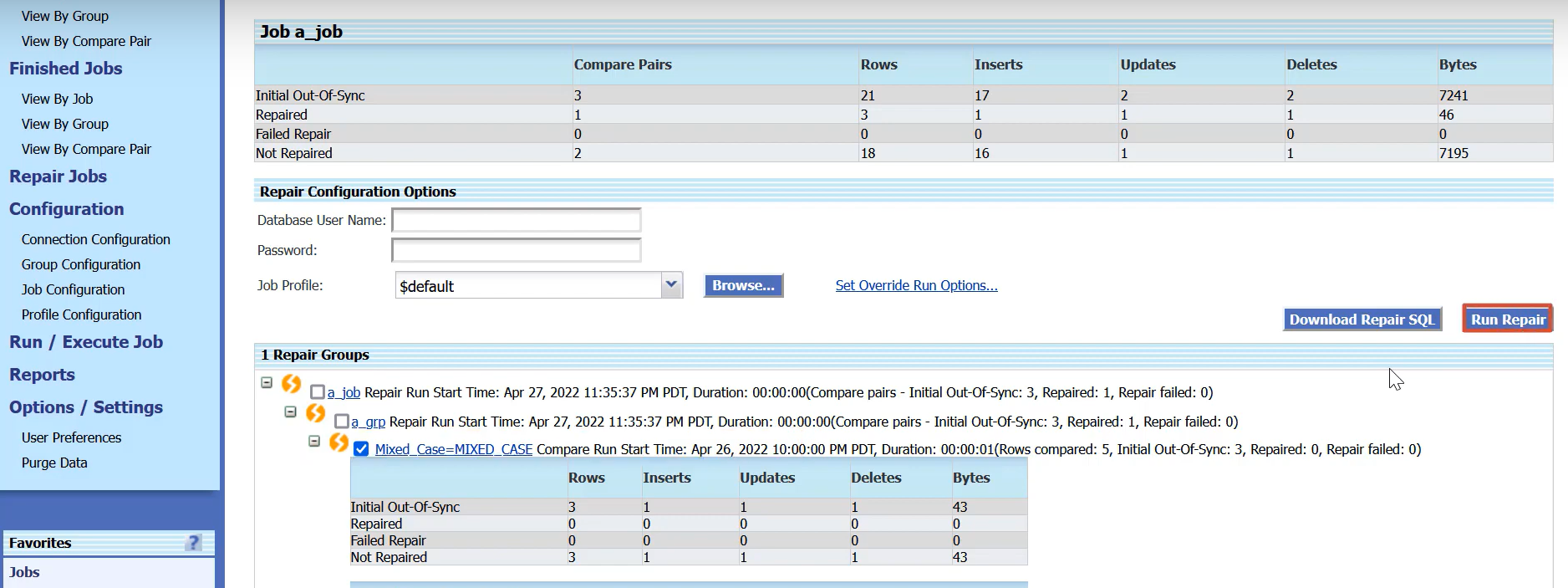
Task: Open Configuration section
Action: pyautogui.click(x=67, y=209)
